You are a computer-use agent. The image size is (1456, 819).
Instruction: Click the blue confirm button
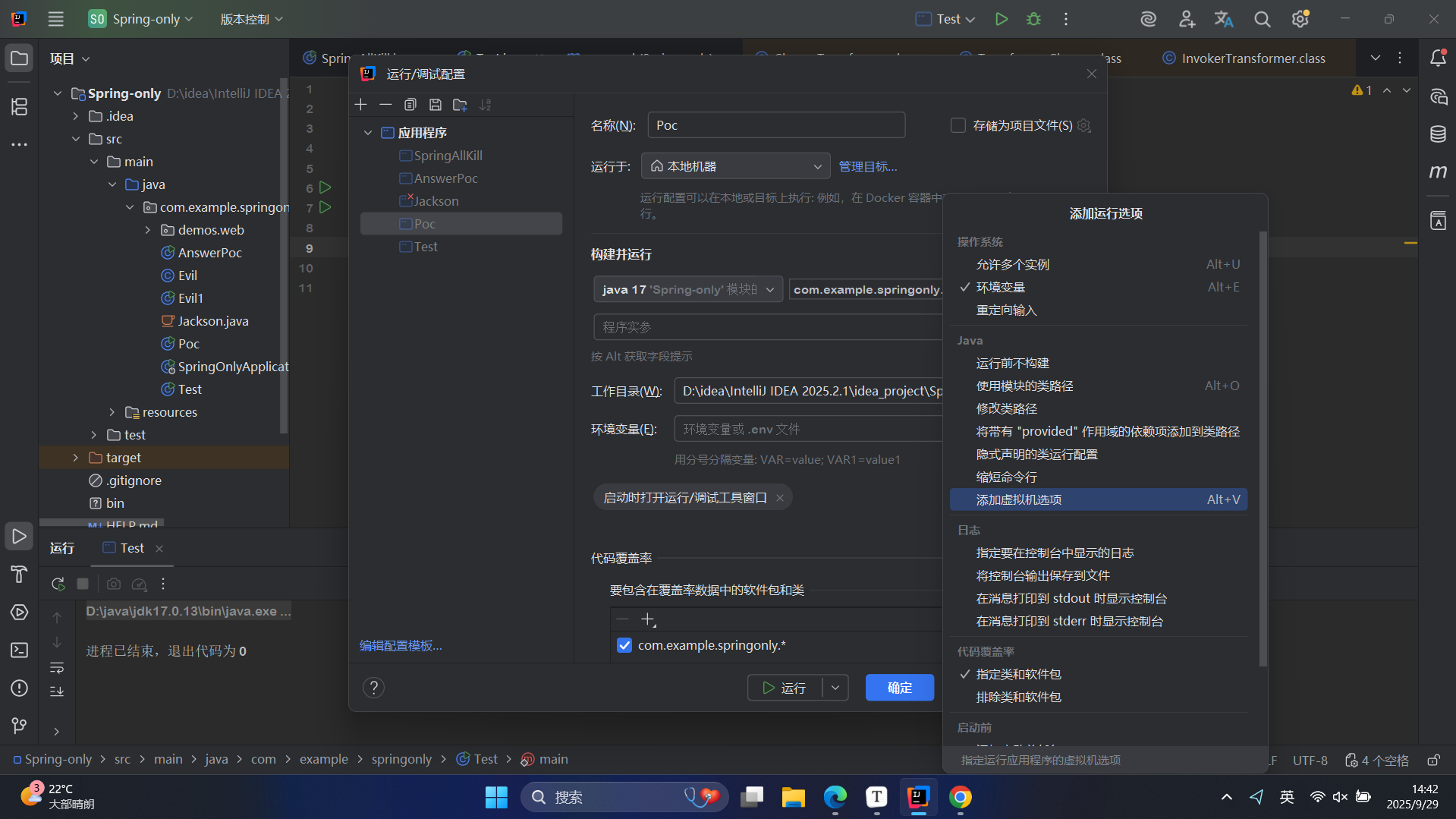(899, 688)
